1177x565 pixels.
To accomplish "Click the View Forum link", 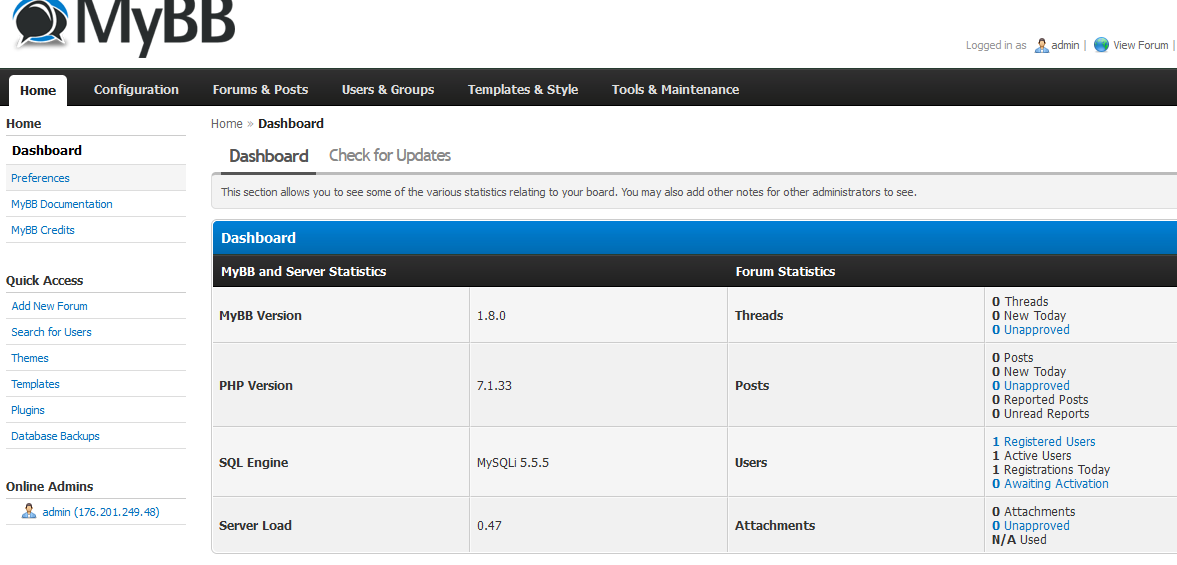I will click(1140, 45).
